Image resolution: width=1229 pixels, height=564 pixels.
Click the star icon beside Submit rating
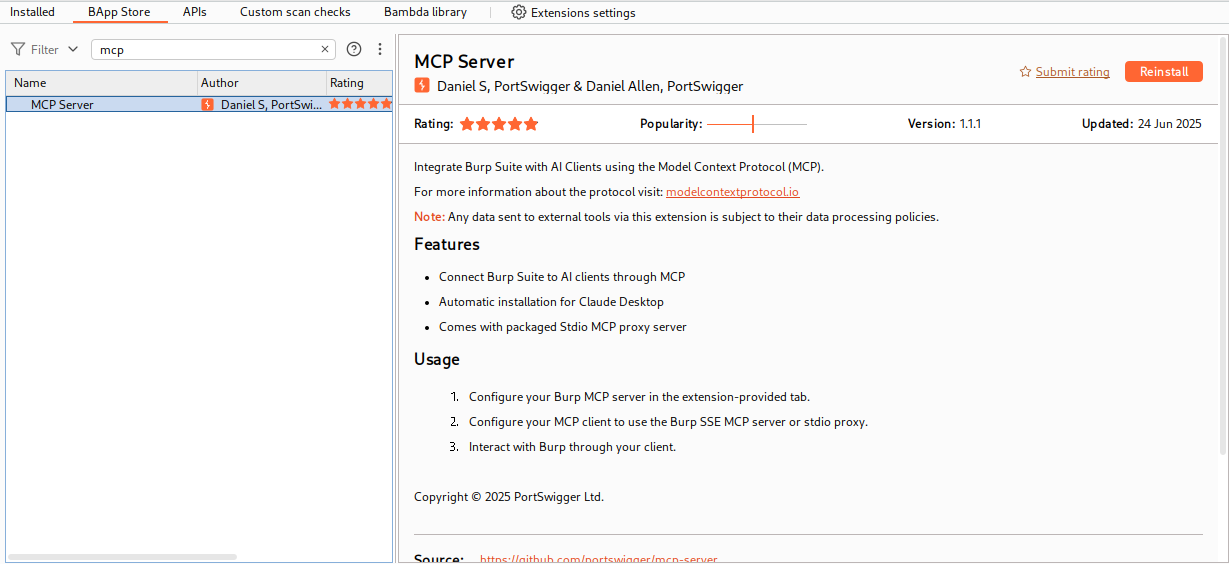point(1025,72)
